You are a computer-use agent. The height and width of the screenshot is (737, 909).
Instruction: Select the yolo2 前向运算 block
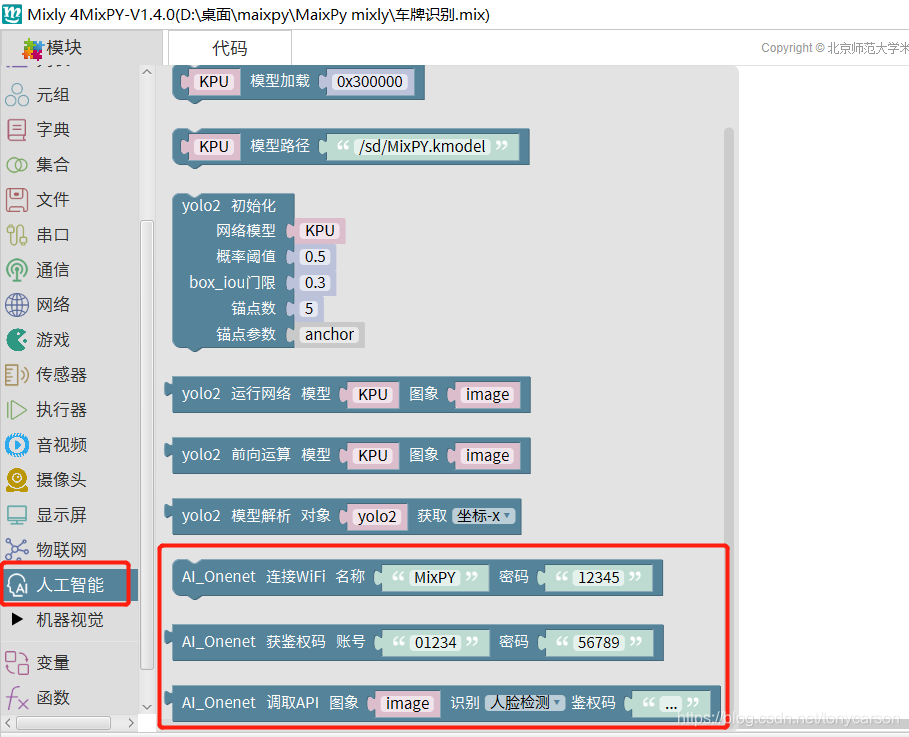point(348,455)
